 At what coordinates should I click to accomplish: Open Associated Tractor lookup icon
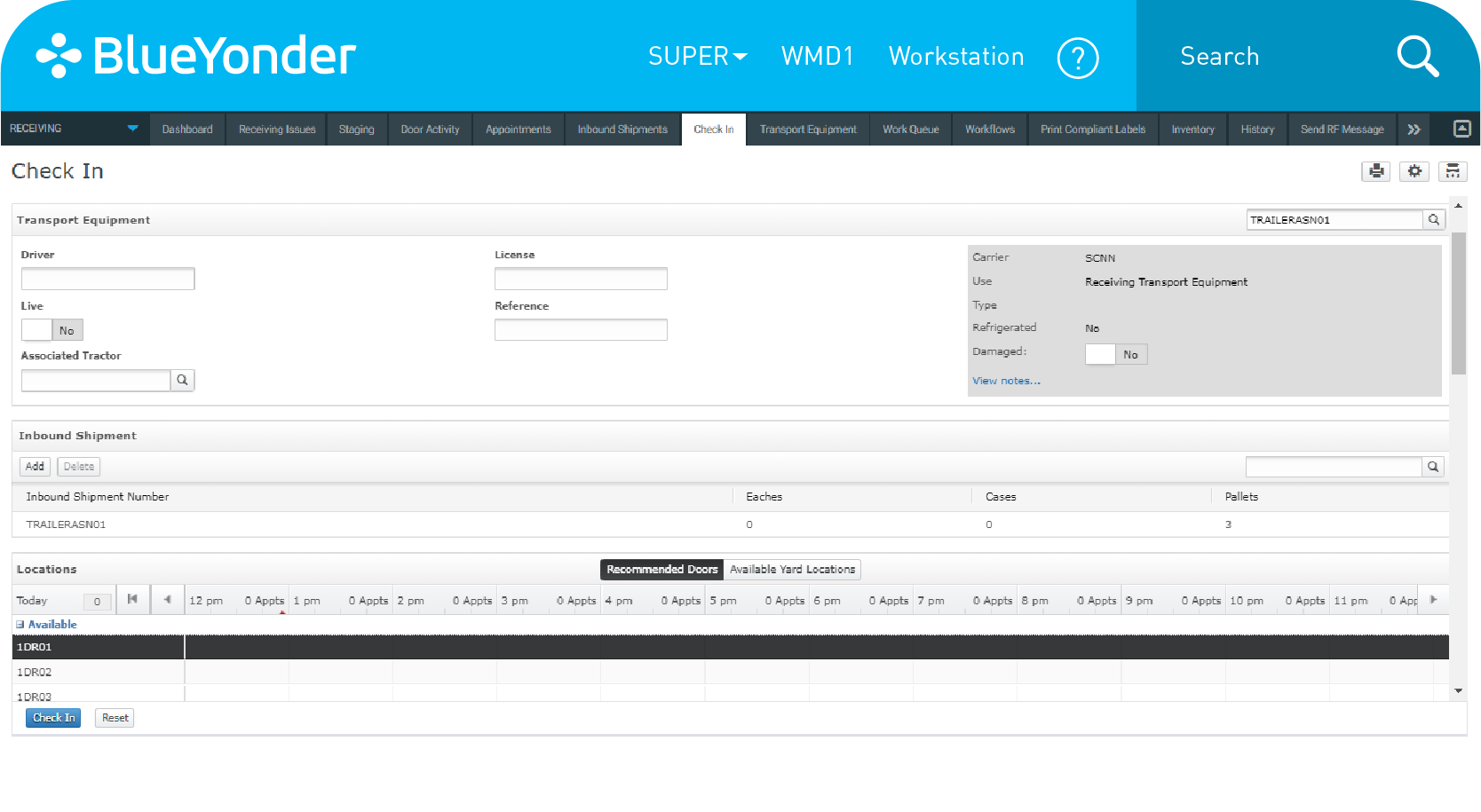click(x=182, y=381)
